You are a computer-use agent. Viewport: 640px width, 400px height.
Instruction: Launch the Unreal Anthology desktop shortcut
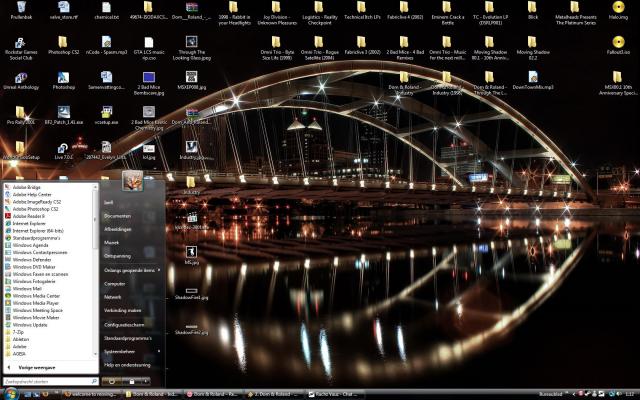pos(20,79)
